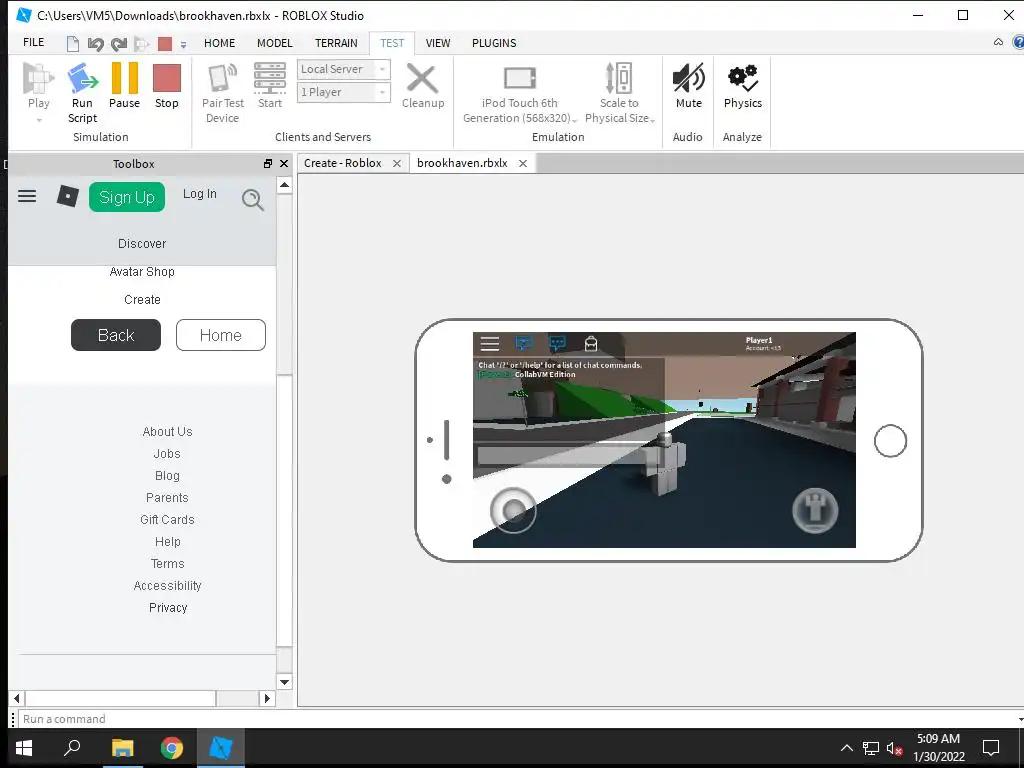The height and width of the screenshot is (768, 1024).
Task: Tap the in-game jump button
Action: coord(815,510)
